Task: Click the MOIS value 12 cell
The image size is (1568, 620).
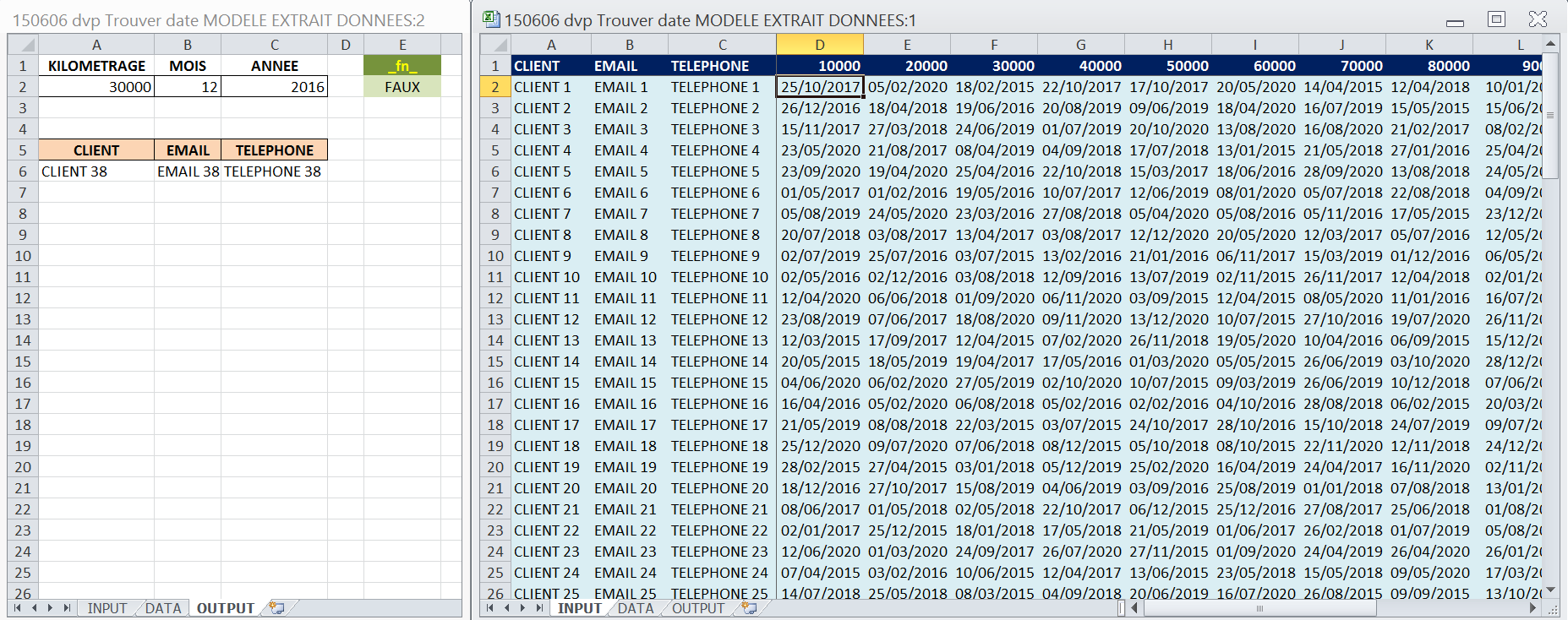Action: coord(188,87)
